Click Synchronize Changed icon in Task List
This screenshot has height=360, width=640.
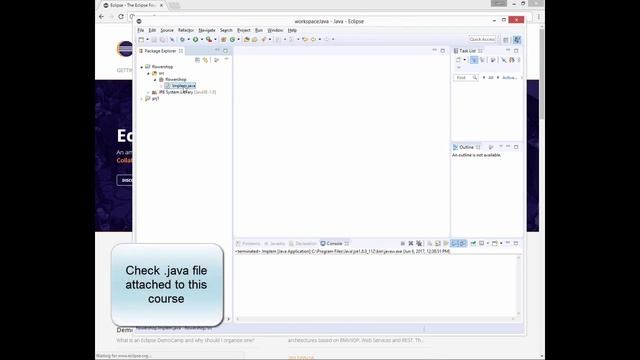[x=511, y=60]
